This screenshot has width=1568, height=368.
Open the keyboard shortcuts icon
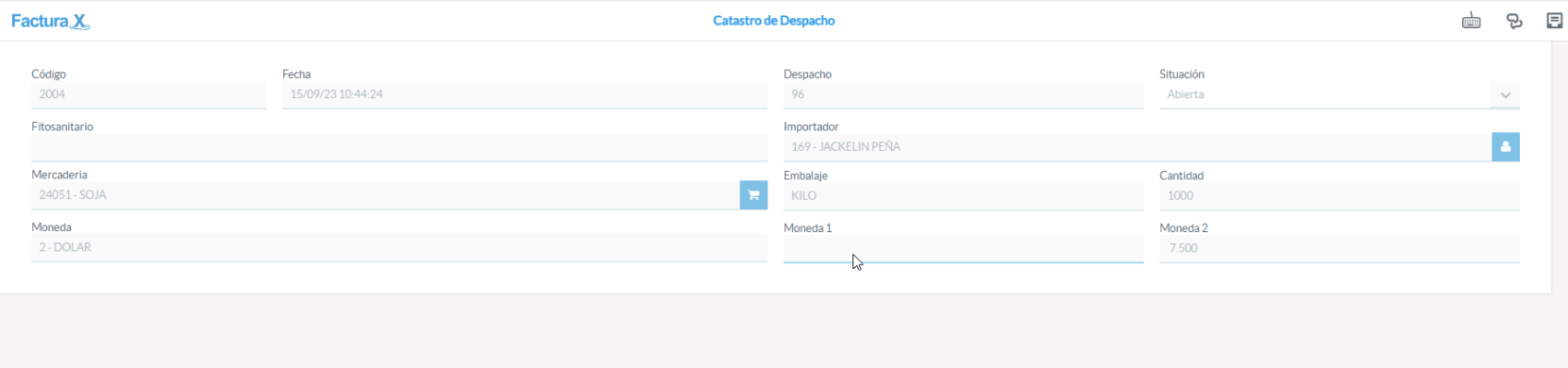1471,21
